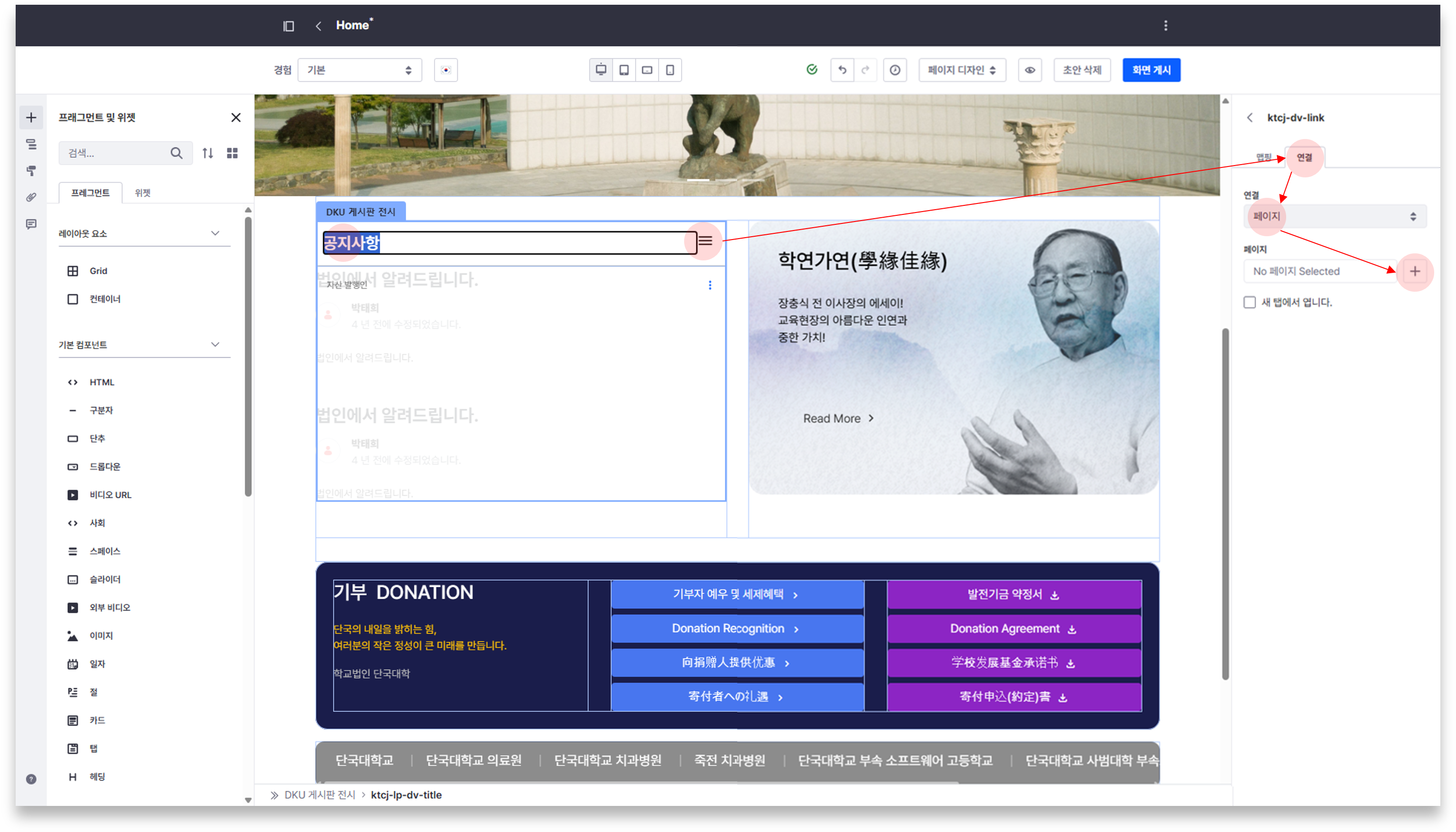This screenshot has width=1456, height=832.
Task: Switch to the 위젯 tab
Action: [142, 193]
